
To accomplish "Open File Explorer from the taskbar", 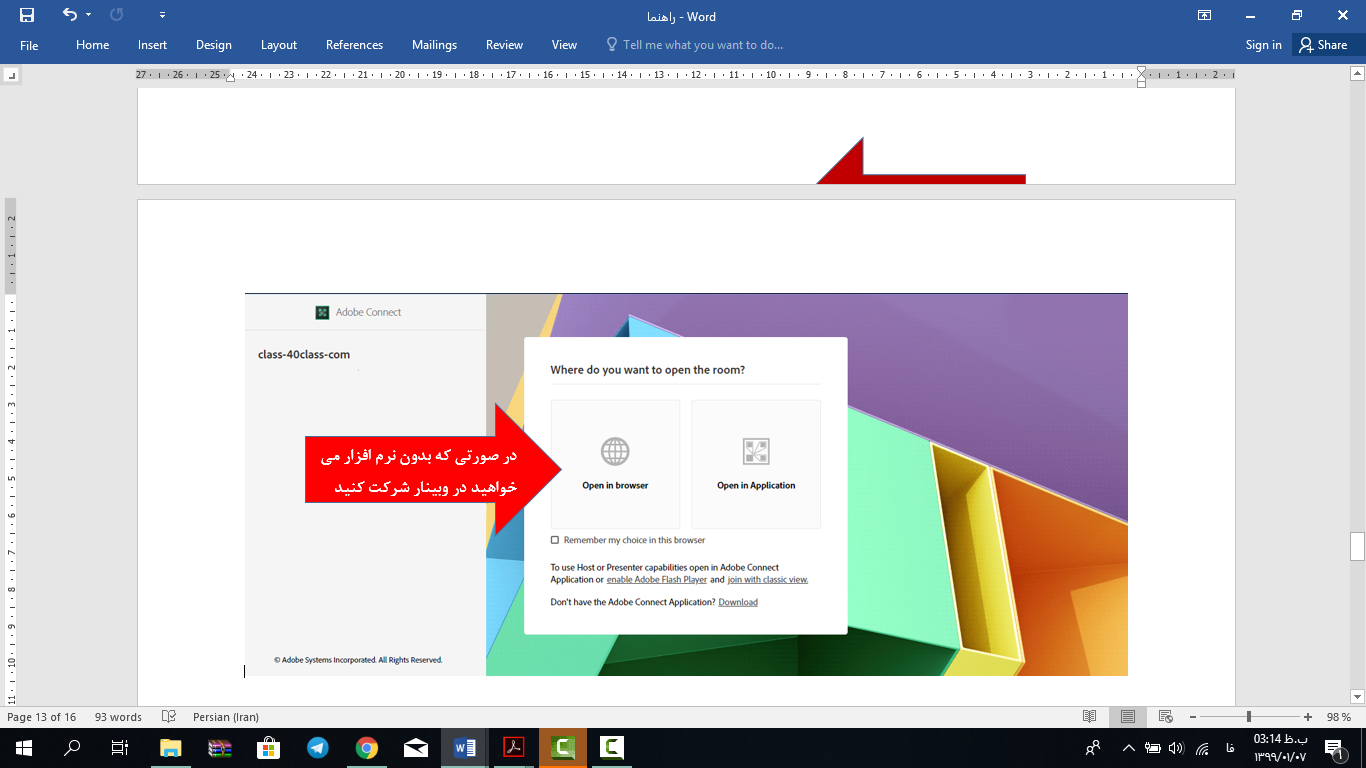I will point(171,748).
